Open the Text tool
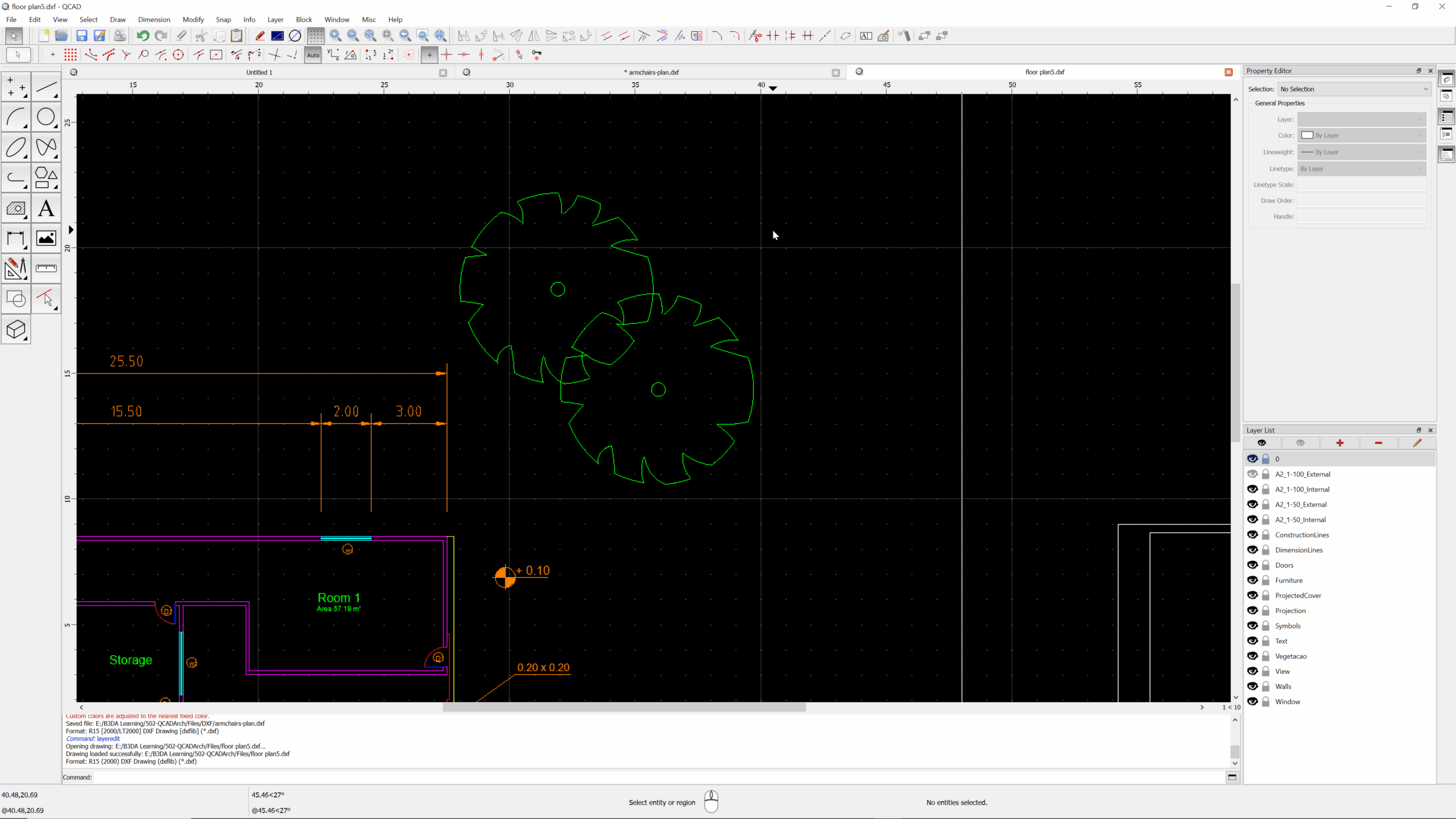This screenshot has width=1456, height=819. tap(46, 208)
